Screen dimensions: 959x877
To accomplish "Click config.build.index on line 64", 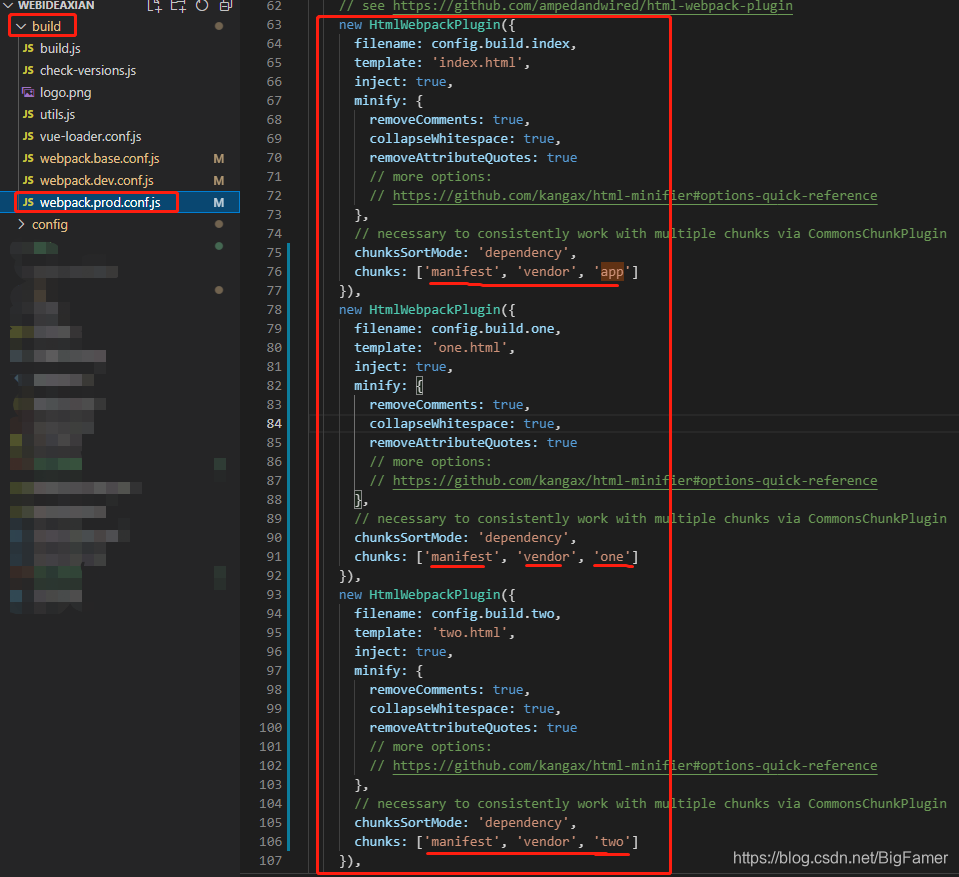I will click(x=501, y=43).
